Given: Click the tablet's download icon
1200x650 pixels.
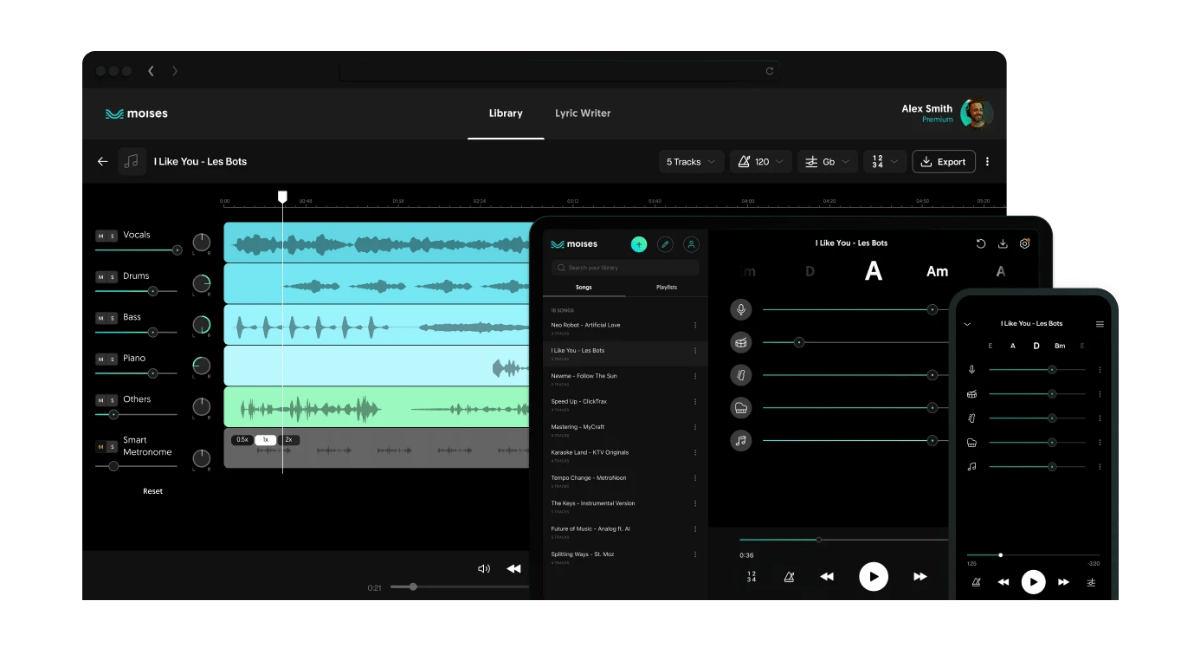Looking at the screenshot, I should pyautogui.click(x=1002, y=244).
